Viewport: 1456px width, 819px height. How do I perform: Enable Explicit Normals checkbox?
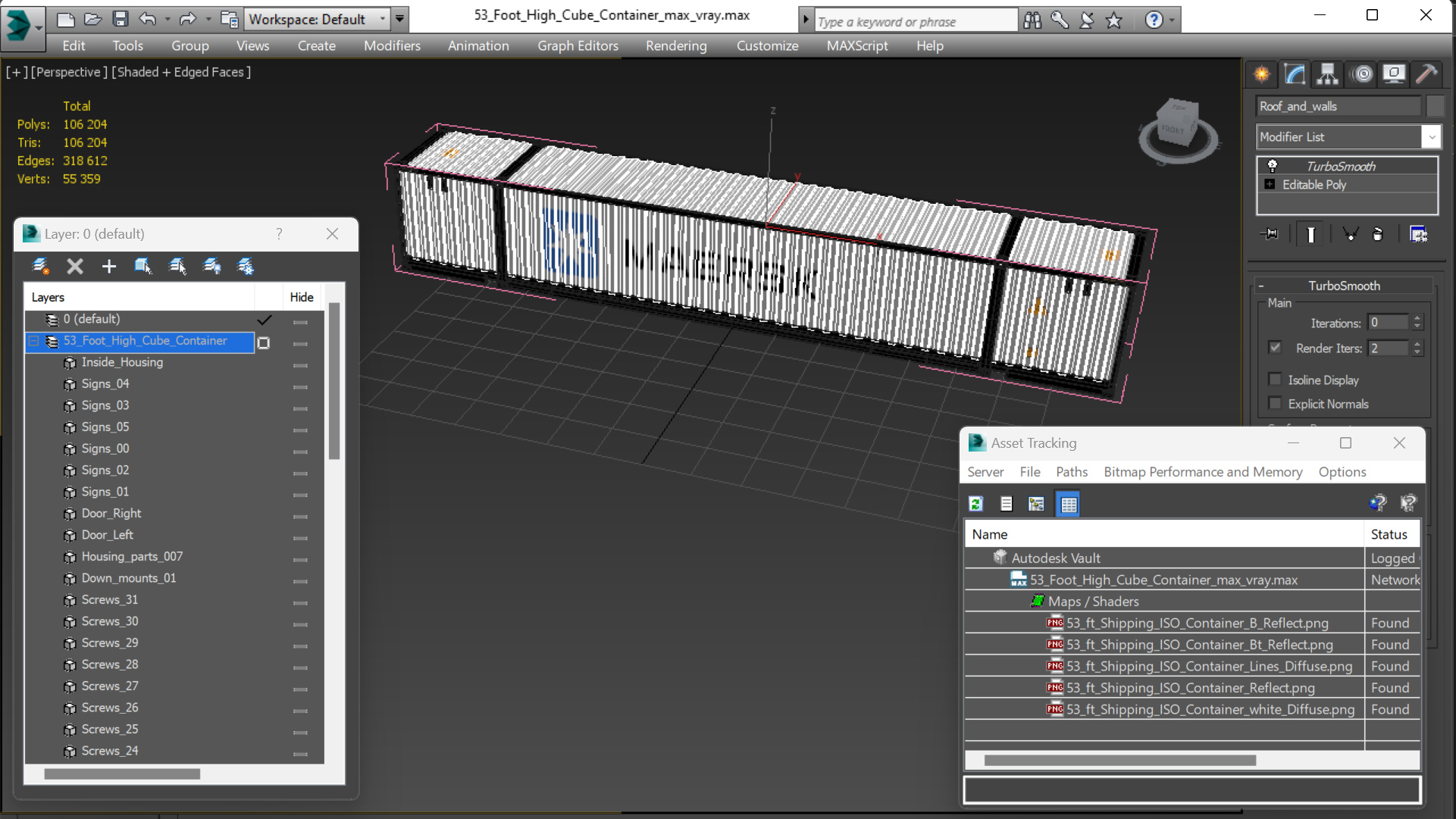[1275, 404]
